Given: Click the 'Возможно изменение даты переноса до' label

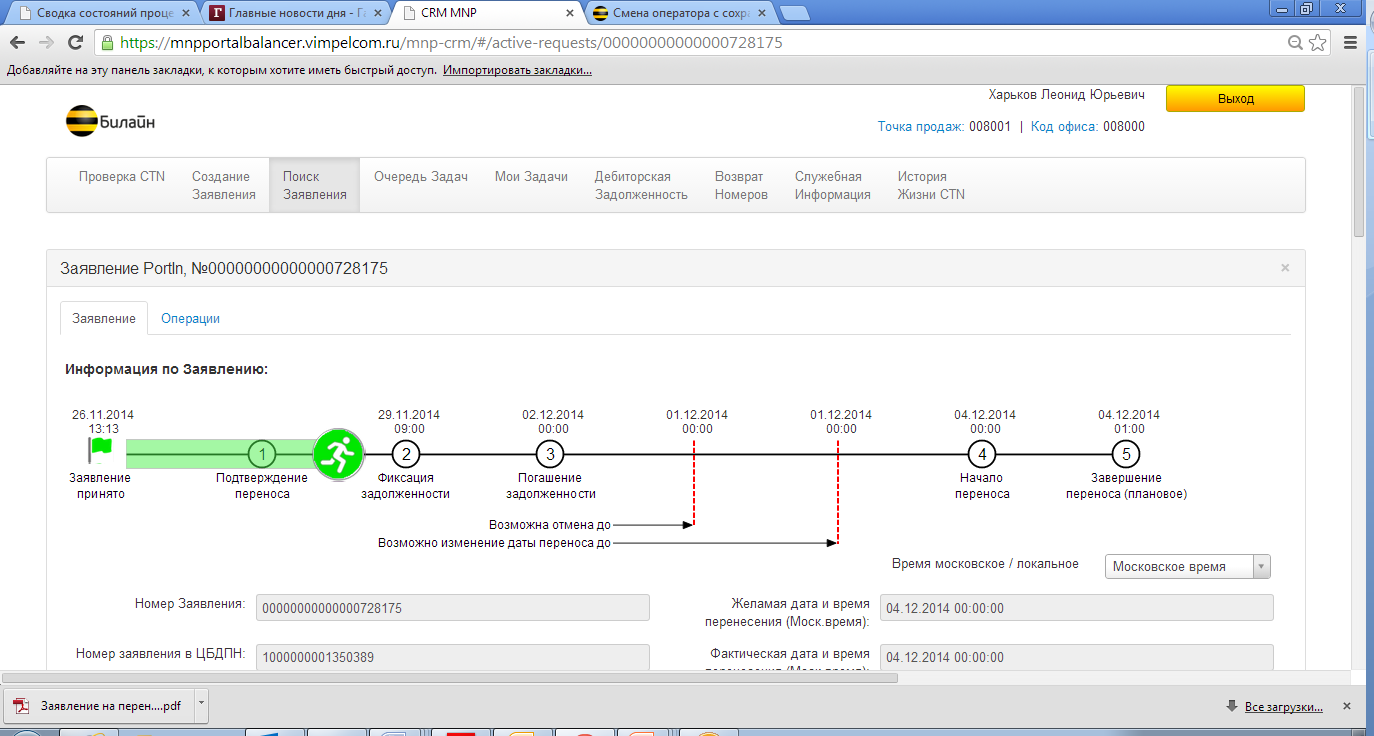Looking at the screenshot, I should (494, 543).
